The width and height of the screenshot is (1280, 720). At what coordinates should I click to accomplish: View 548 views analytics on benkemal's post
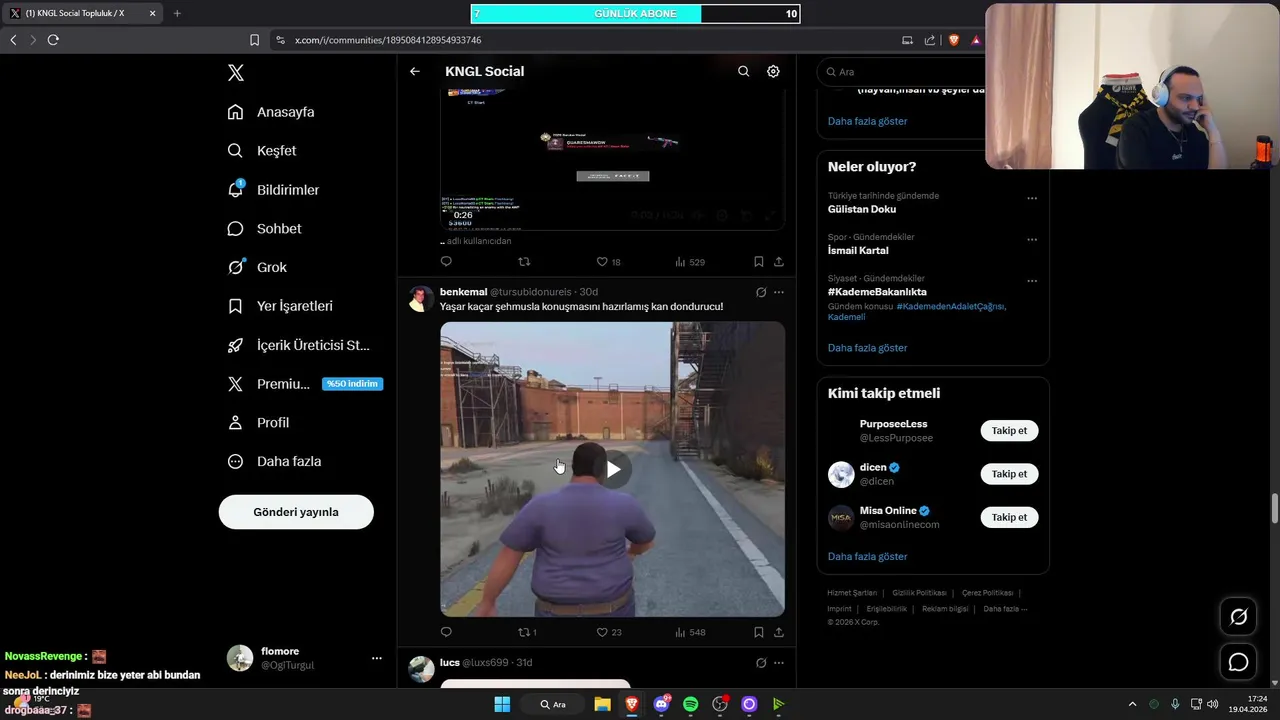[x=690, y=632]
